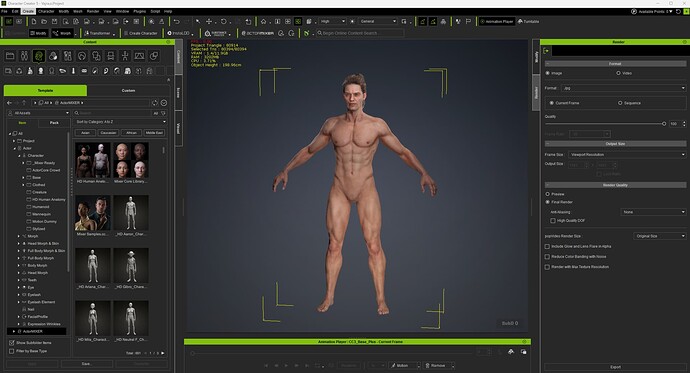Click the Create Character button
The width and height of the screenshot is (690, 373).
[141, 33]
